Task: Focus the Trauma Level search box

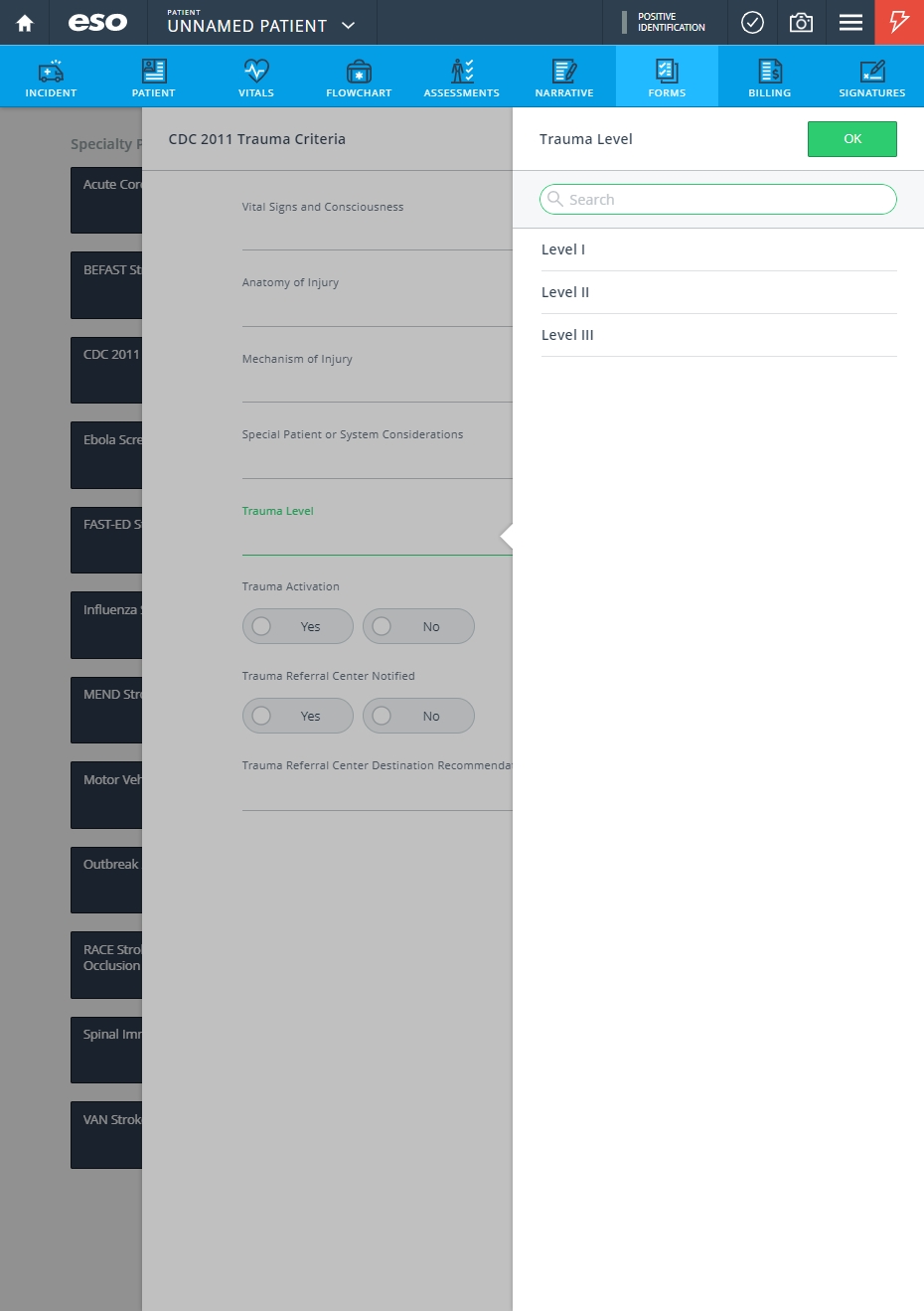Action: pyautogui.click(x=718, y=199)
